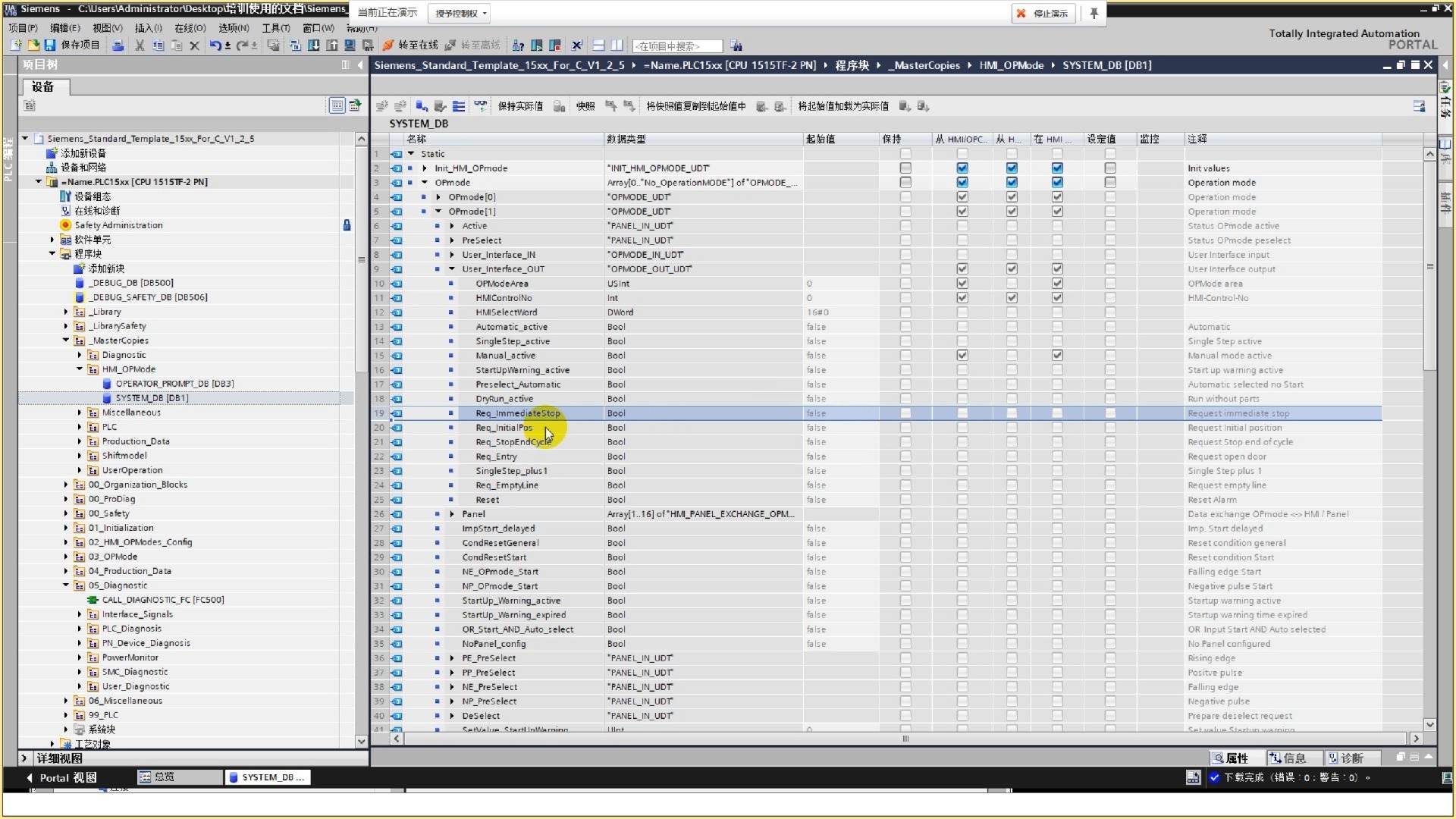
Task: Collapse the HMI_OPMode folder in tree
Action: [80, 369]
